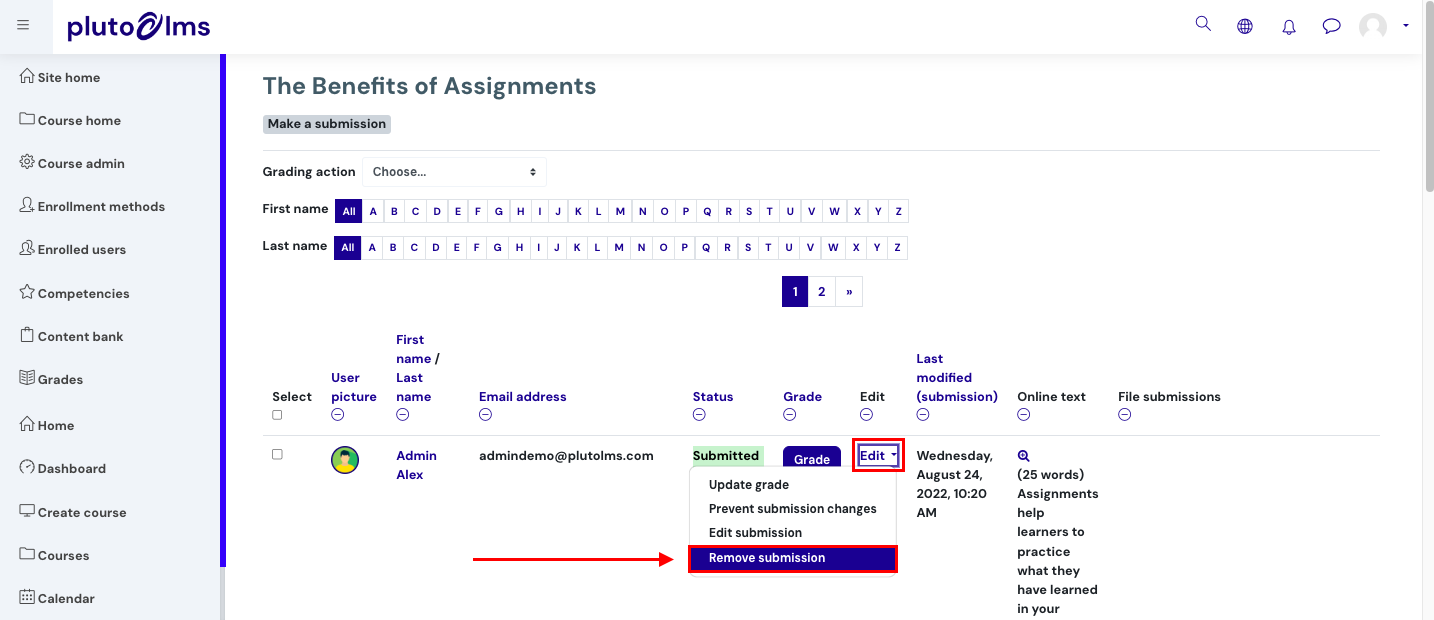Screen dimensions: 1434x620
Task: Open Course home in sidebar
Action: [x=70, y=120]
